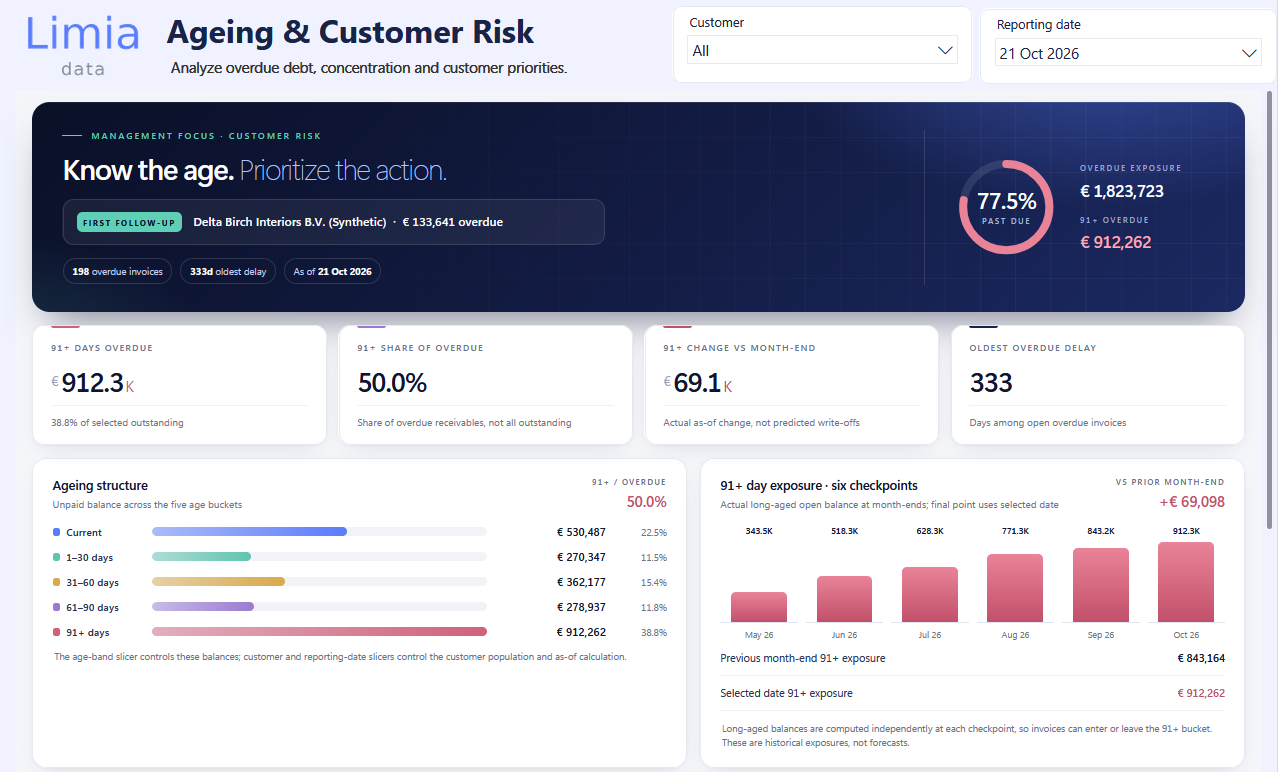Click the teal 1–30 days legend dot
1278x772 pixels.
(57, 557)
